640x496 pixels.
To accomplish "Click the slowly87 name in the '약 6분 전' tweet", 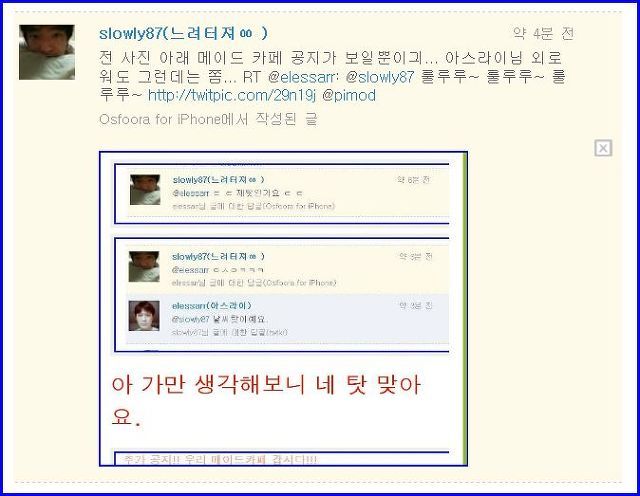I will [x=218, y=180].
